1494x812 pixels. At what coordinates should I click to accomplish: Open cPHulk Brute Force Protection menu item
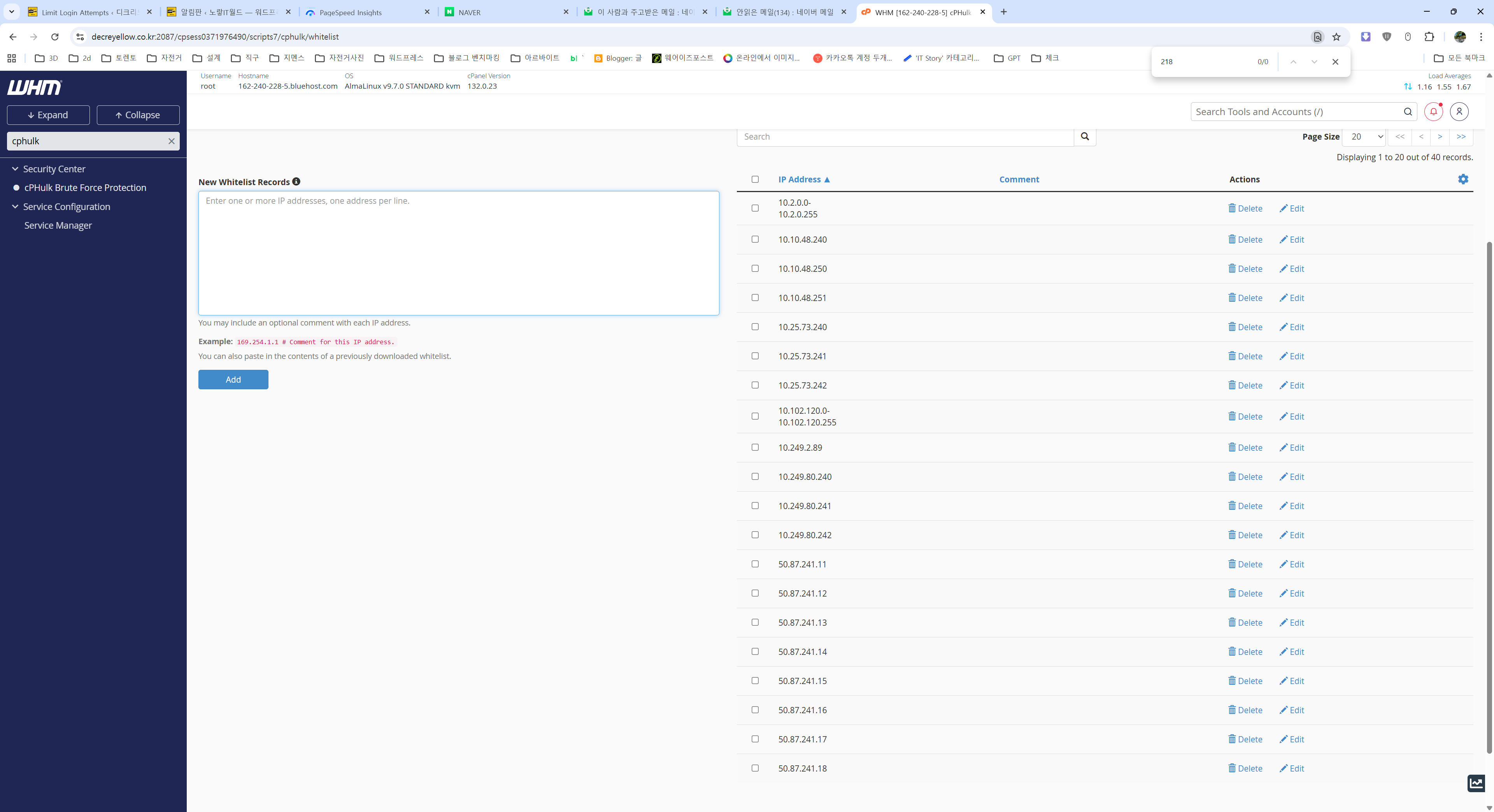[85, 188]
